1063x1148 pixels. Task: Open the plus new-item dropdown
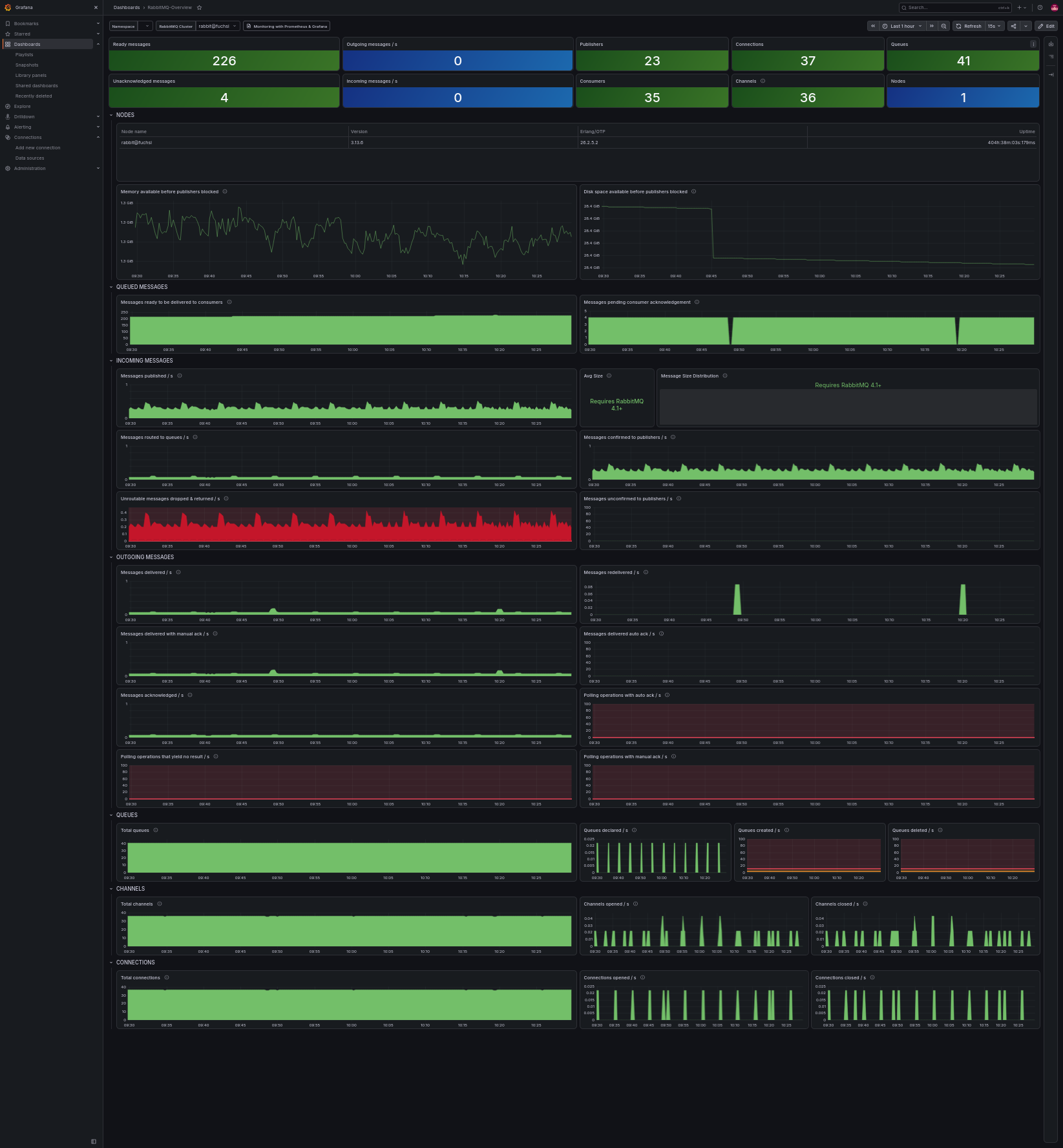click(1022, 8)
